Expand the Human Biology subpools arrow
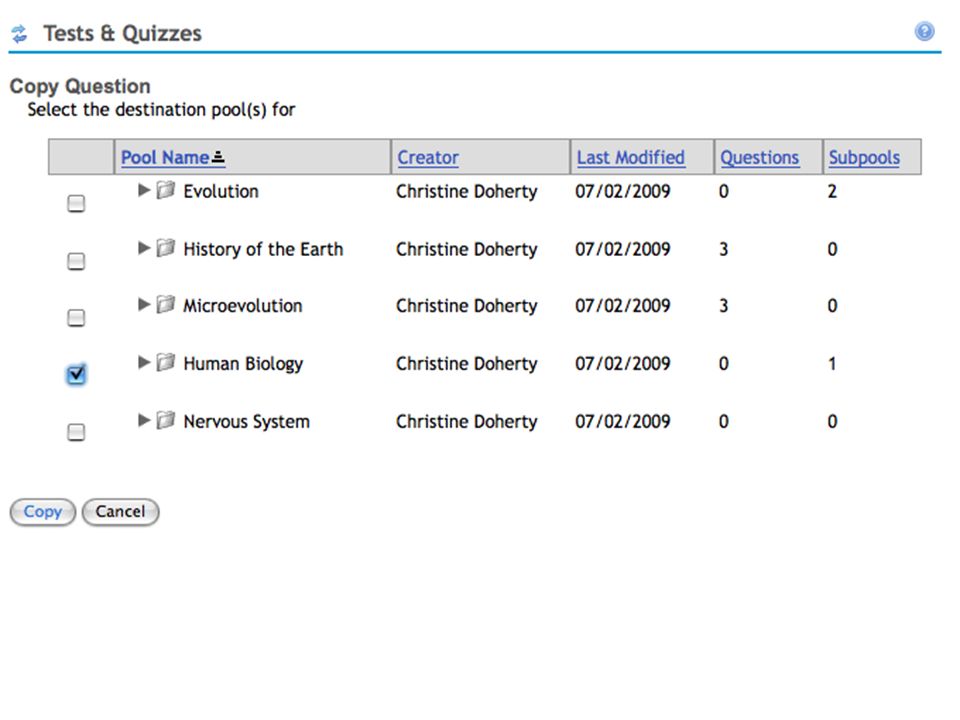 click(x=144, y=362)
